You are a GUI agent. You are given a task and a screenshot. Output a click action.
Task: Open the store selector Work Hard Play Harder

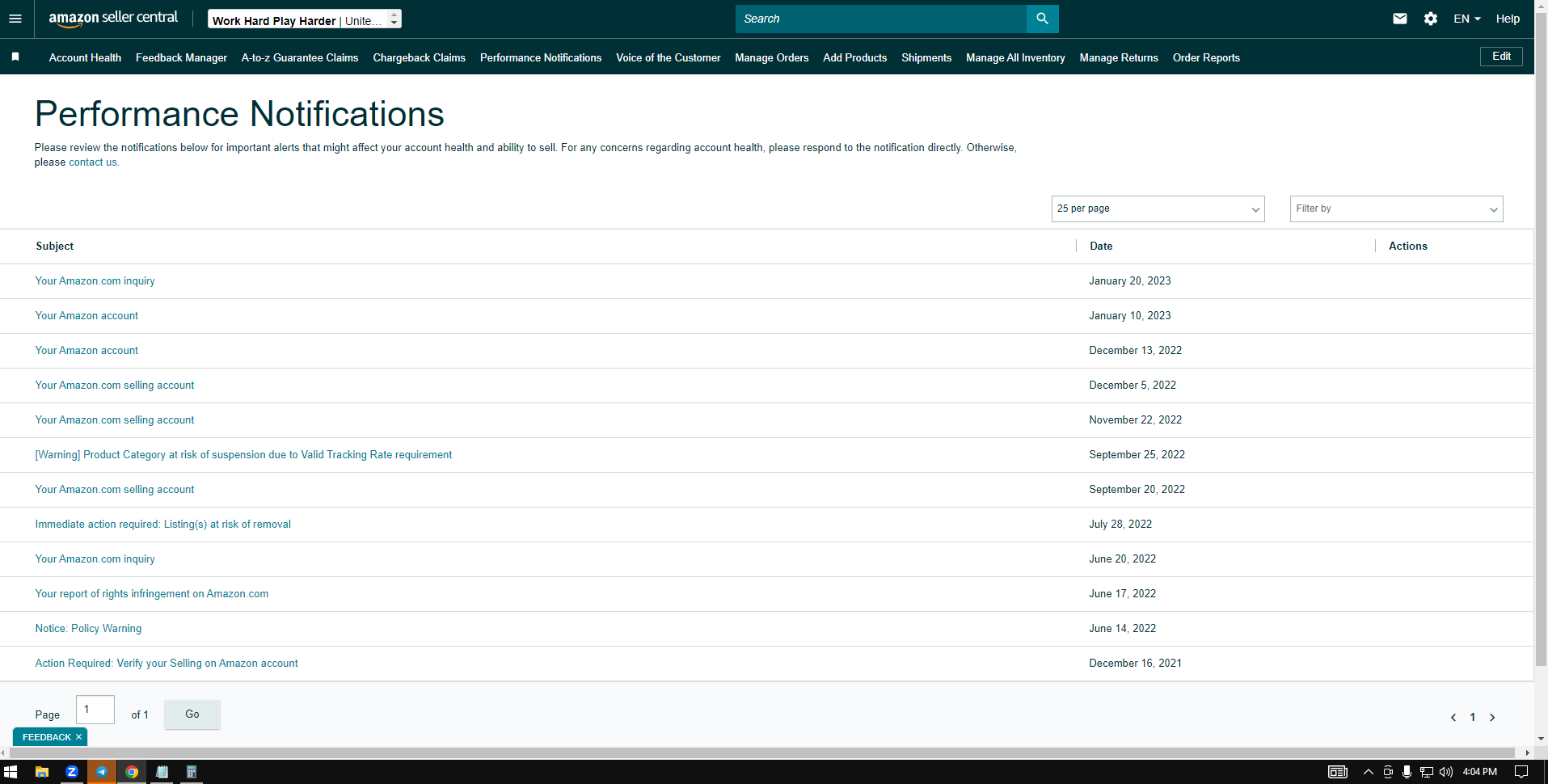tap(305, 19)
